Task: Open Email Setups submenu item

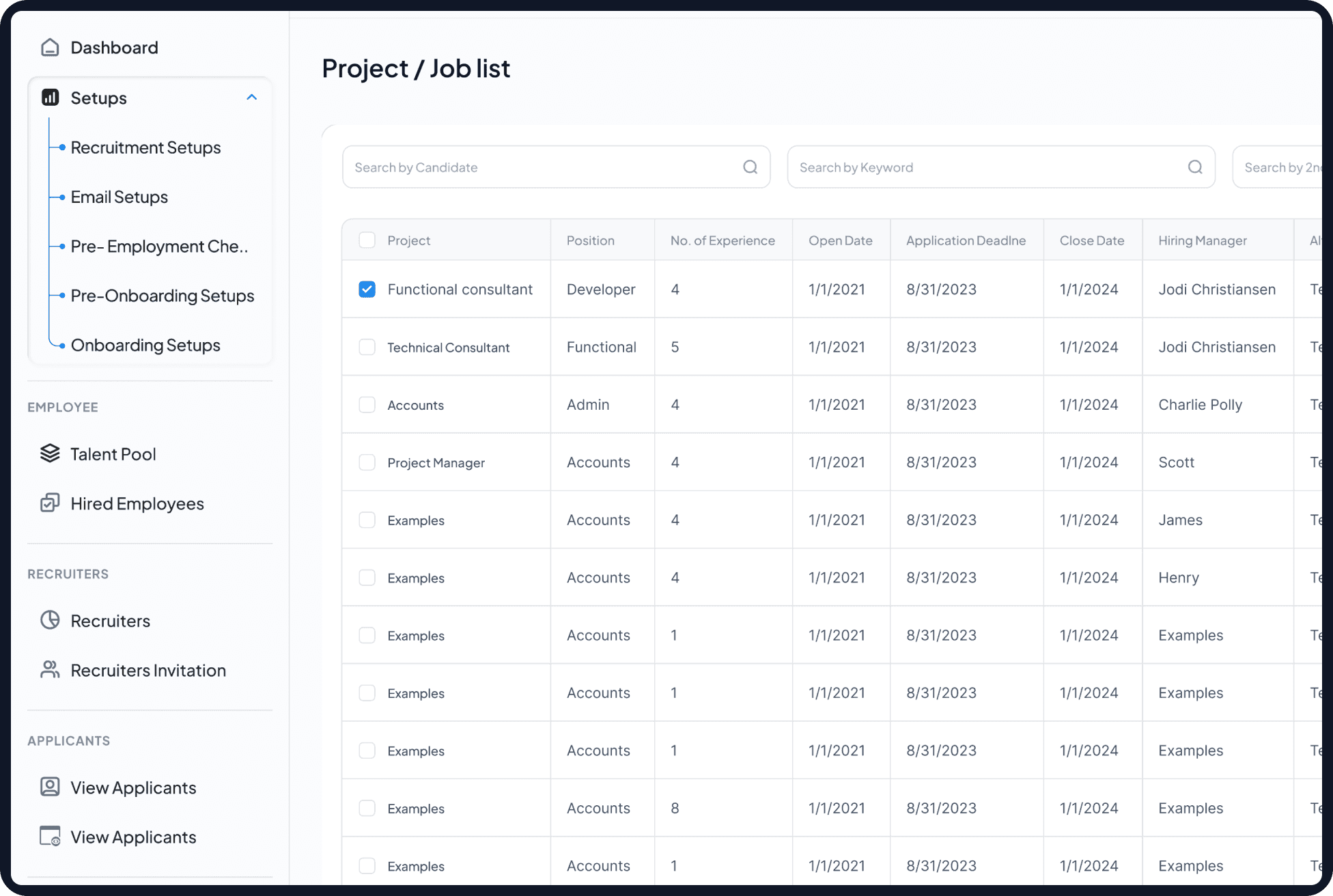Action: [120, 197]
